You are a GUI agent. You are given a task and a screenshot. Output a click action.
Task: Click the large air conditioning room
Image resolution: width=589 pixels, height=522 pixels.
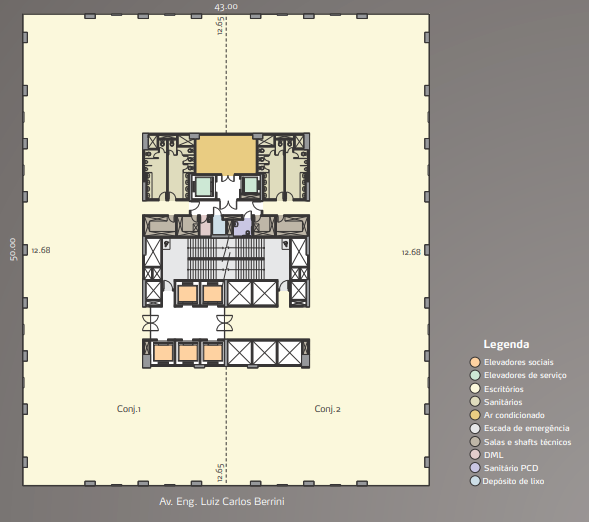click(x=226, y=155)
